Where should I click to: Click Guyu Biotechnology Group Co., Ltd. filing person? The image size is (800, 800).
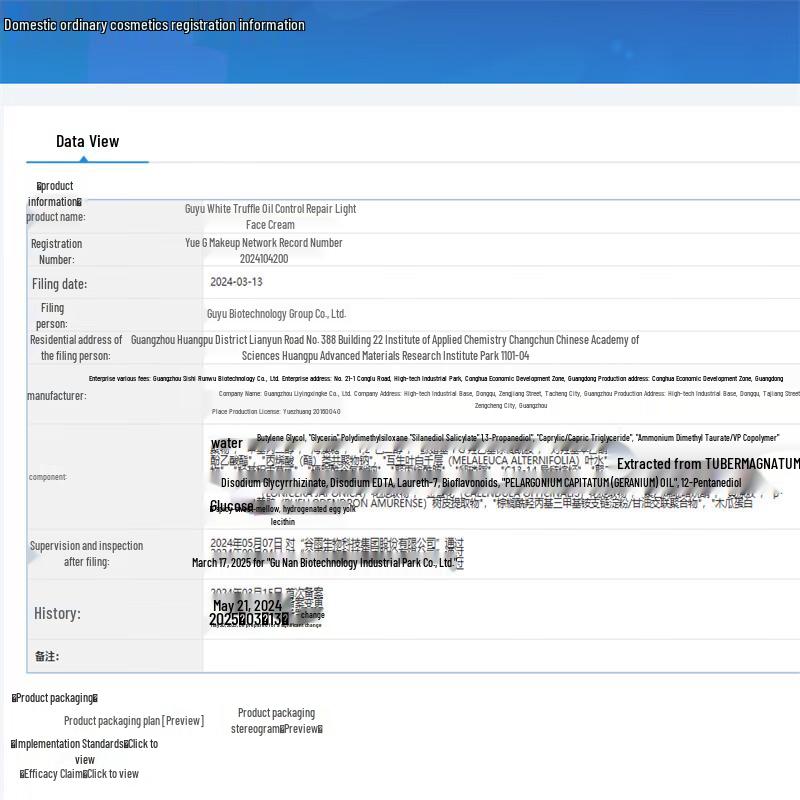coord(276,314)
